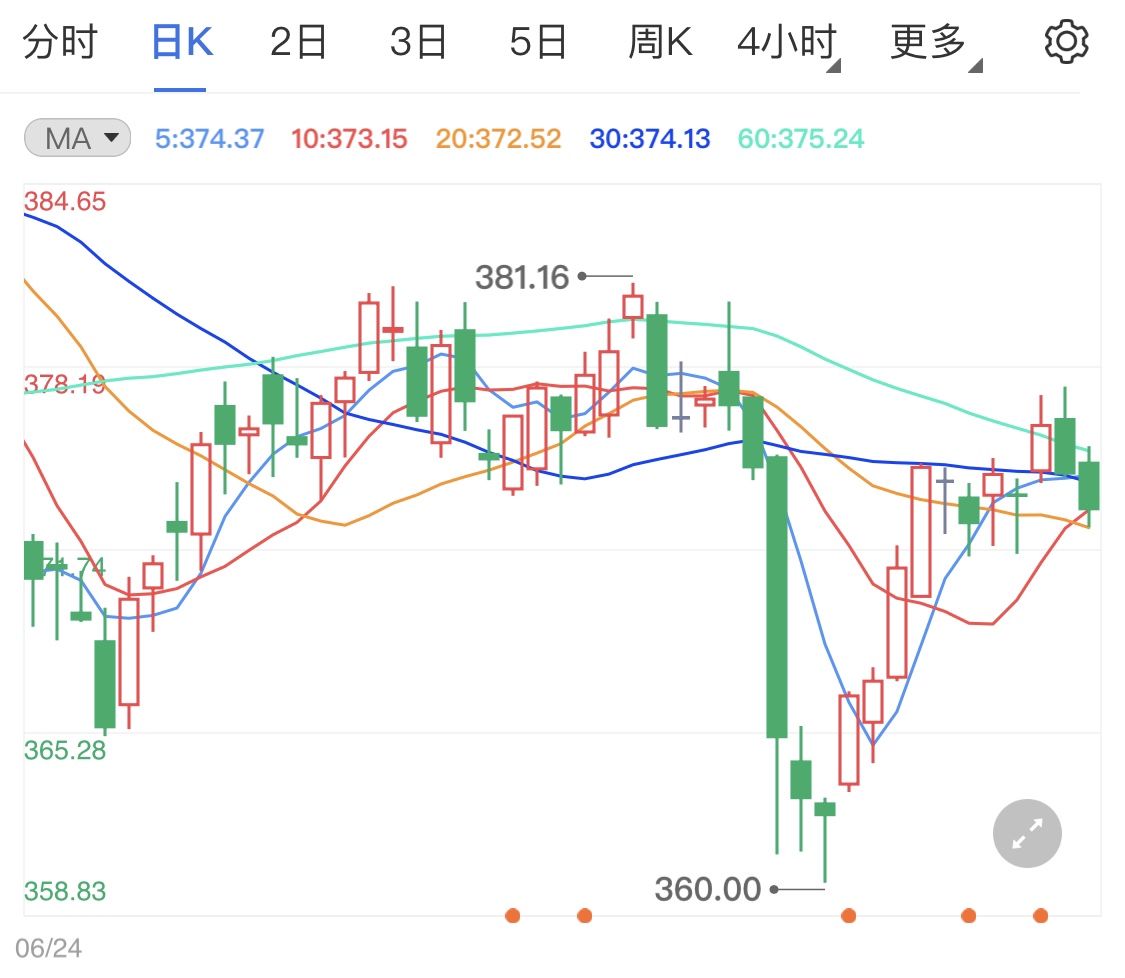Click MA60 value 60:375.24
Viewport: 1125px width, 978px height.
coord(801,138)
